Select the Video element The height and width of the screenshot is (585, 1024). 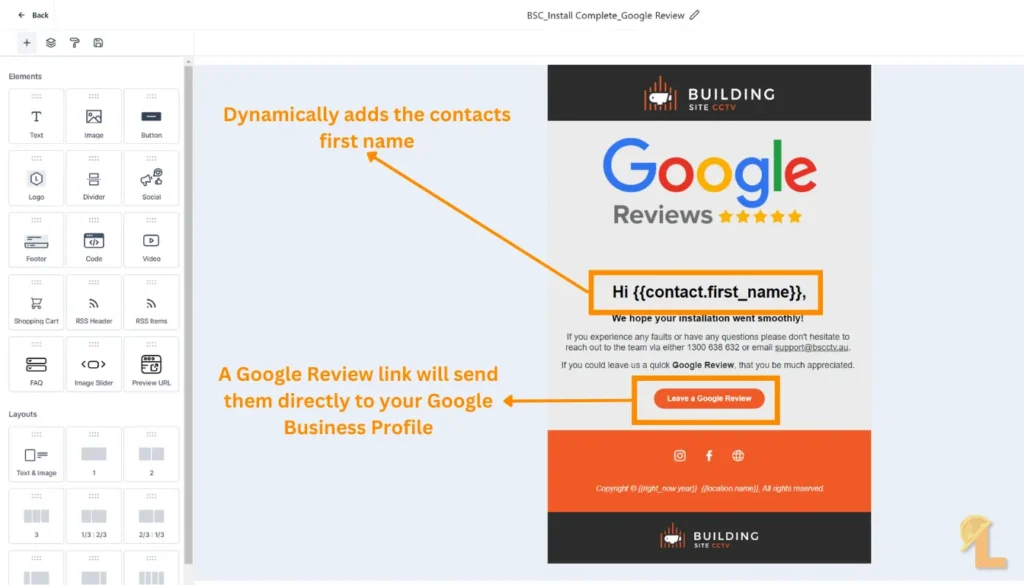152,240
